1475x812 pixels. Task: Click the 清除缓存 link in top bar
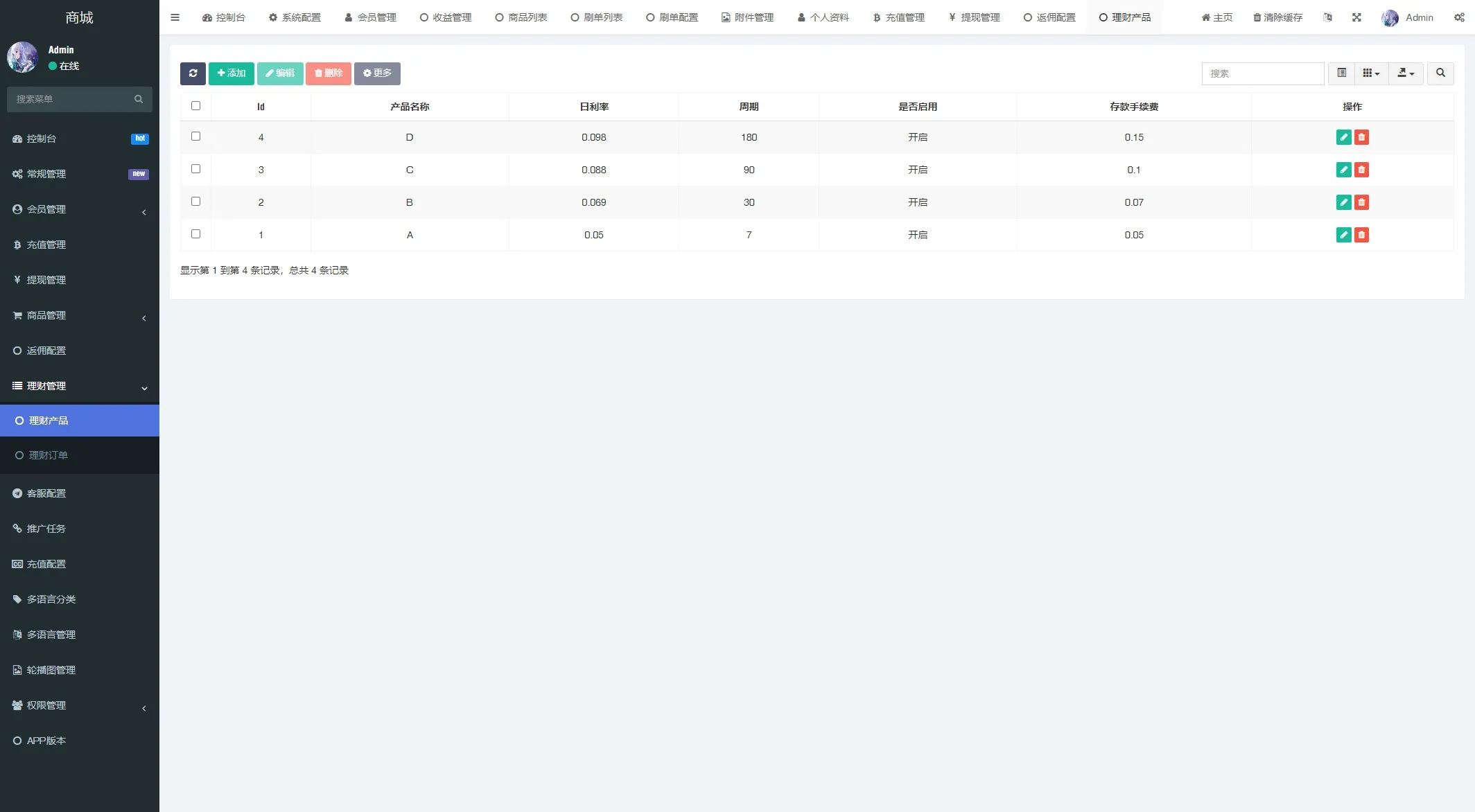1277,17
